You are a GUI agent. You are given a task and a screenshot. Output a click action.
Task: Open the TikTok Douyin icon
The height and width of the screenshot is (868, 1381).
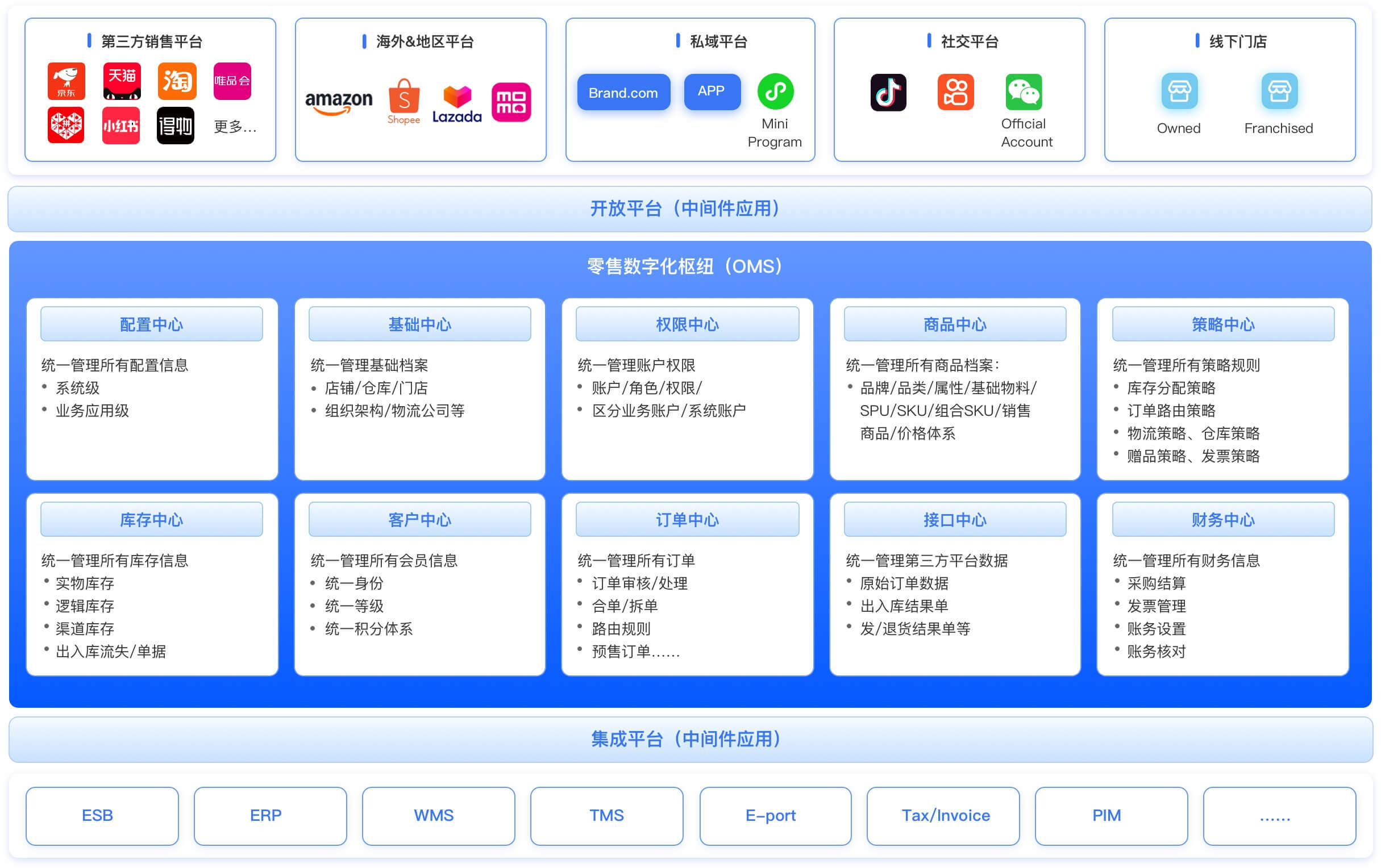(888, 92)
